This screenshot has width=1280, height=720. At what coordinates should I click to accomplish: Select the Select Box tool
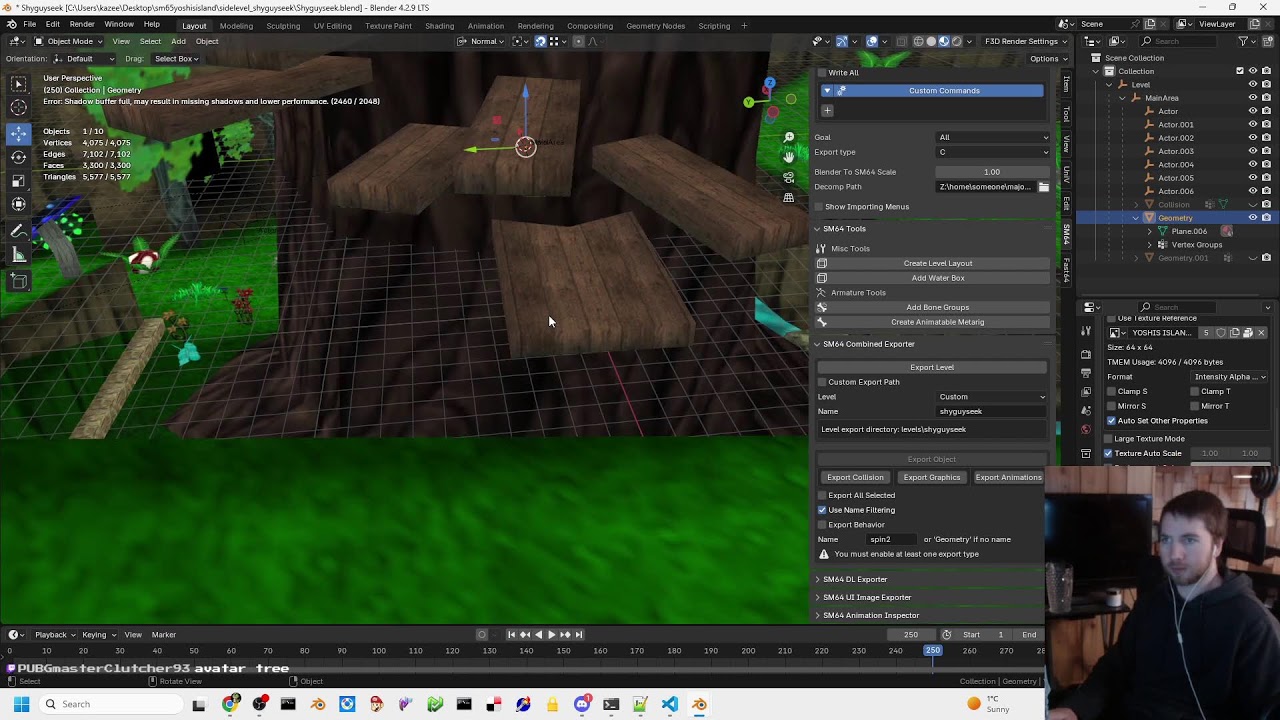(19, 84)
